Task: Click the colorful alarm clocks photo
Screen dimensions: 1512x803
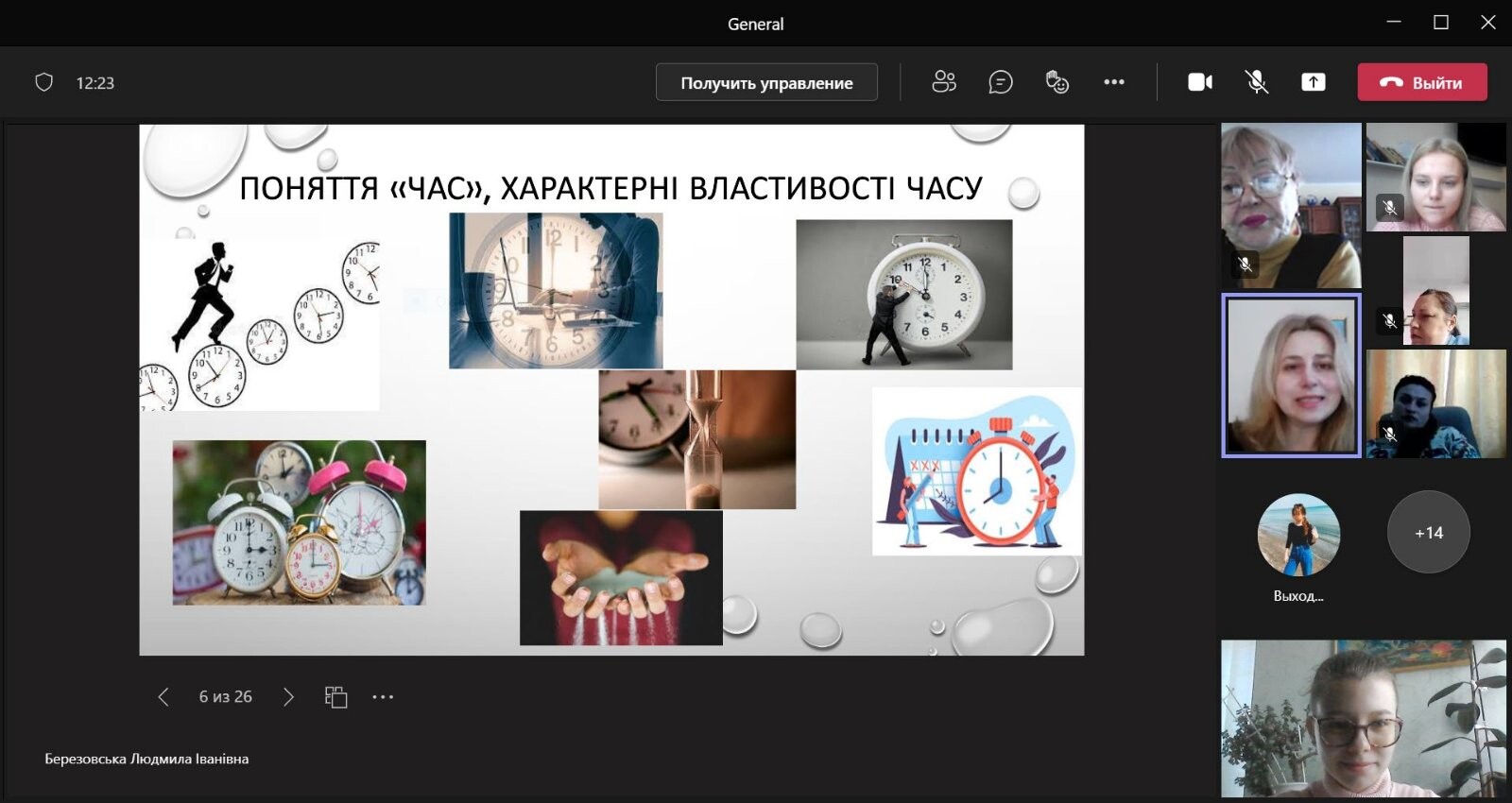Action: [x=299, y=522]
